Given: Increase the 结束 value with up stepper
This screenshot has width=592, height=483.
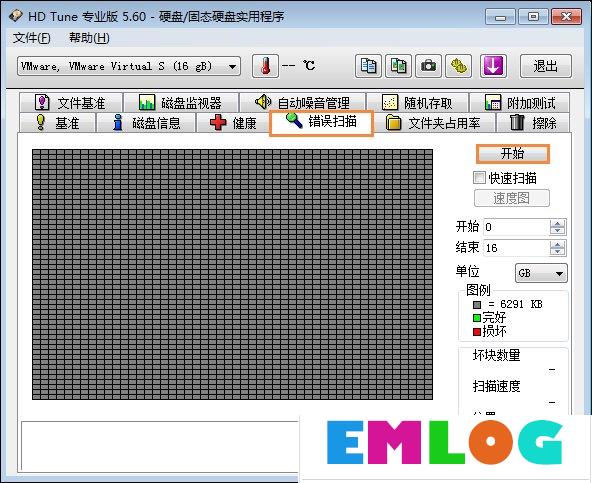Looking at the screenshot, I should click(x=558, y=244).
